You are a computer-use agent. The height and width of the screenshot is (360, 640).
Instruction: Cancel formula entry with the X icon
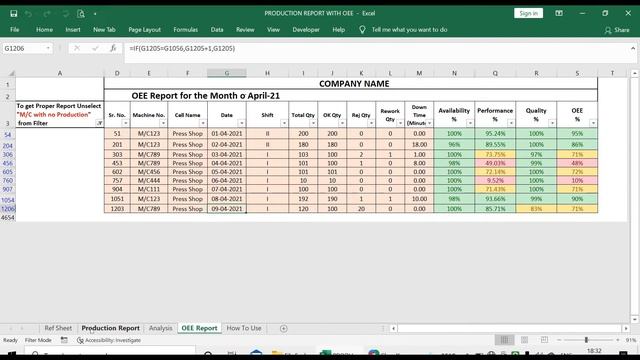point(77,48)
